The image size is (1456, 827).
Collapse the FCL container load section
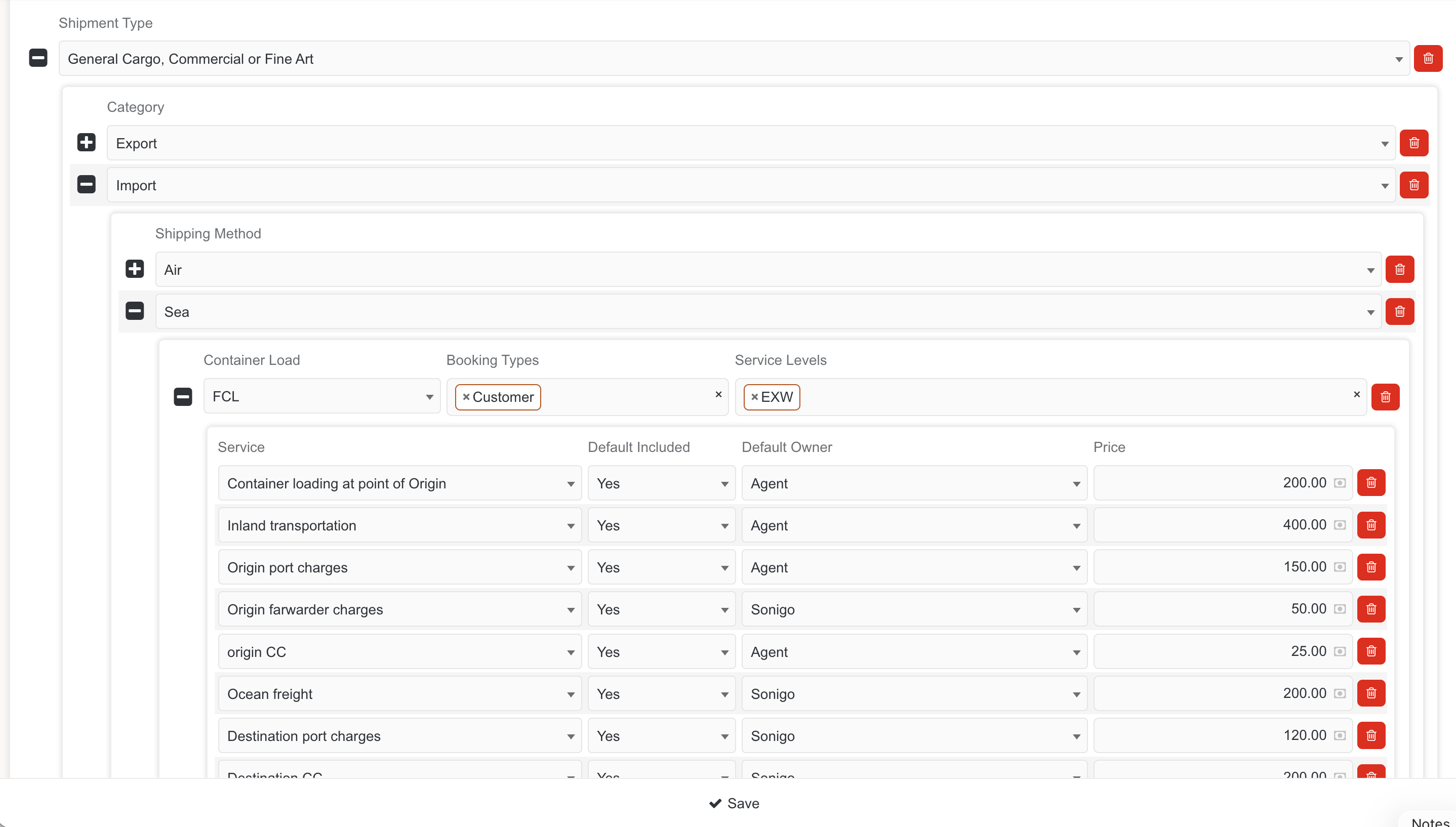183,396
